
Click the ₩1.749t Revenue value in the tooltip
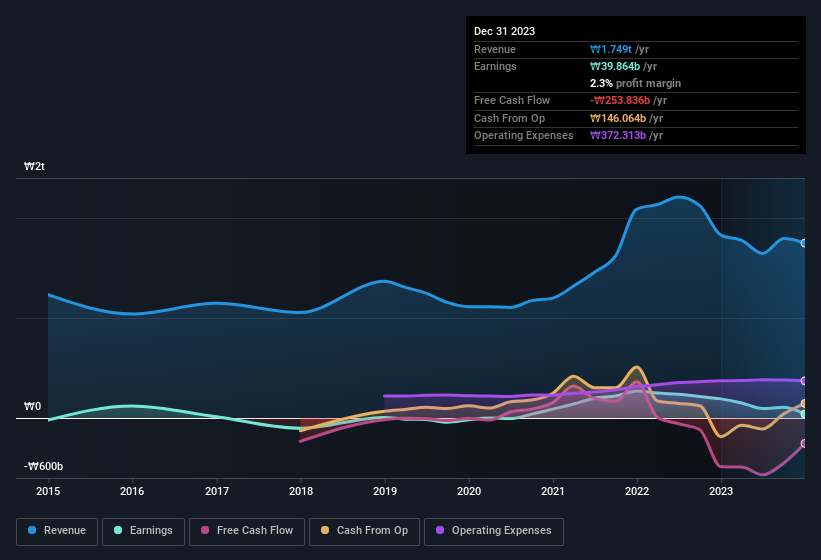click(x=612, y=49)
